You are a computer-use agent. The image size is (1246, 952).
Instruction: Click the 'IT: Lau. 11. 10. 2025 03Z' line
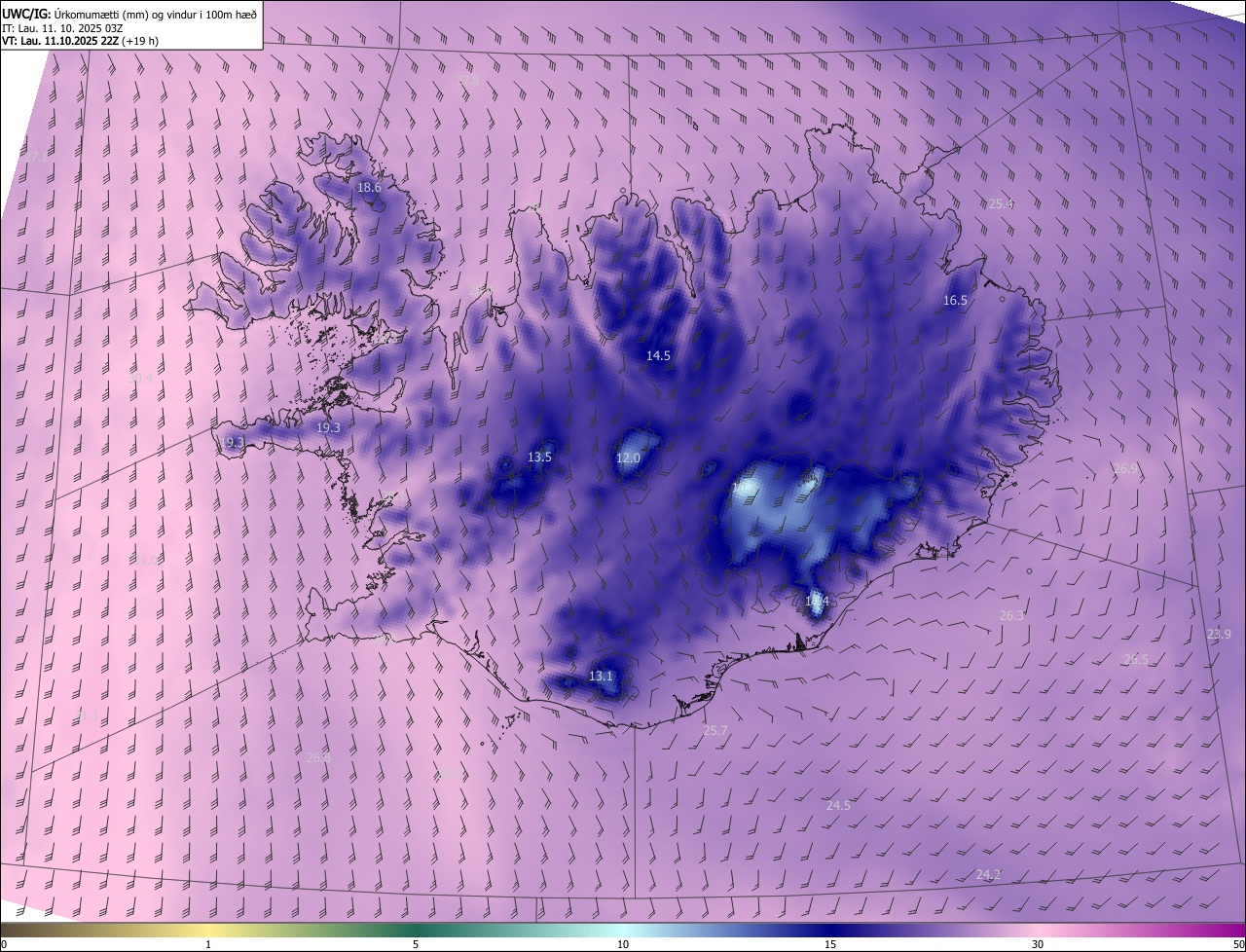(x=62, y=27)
